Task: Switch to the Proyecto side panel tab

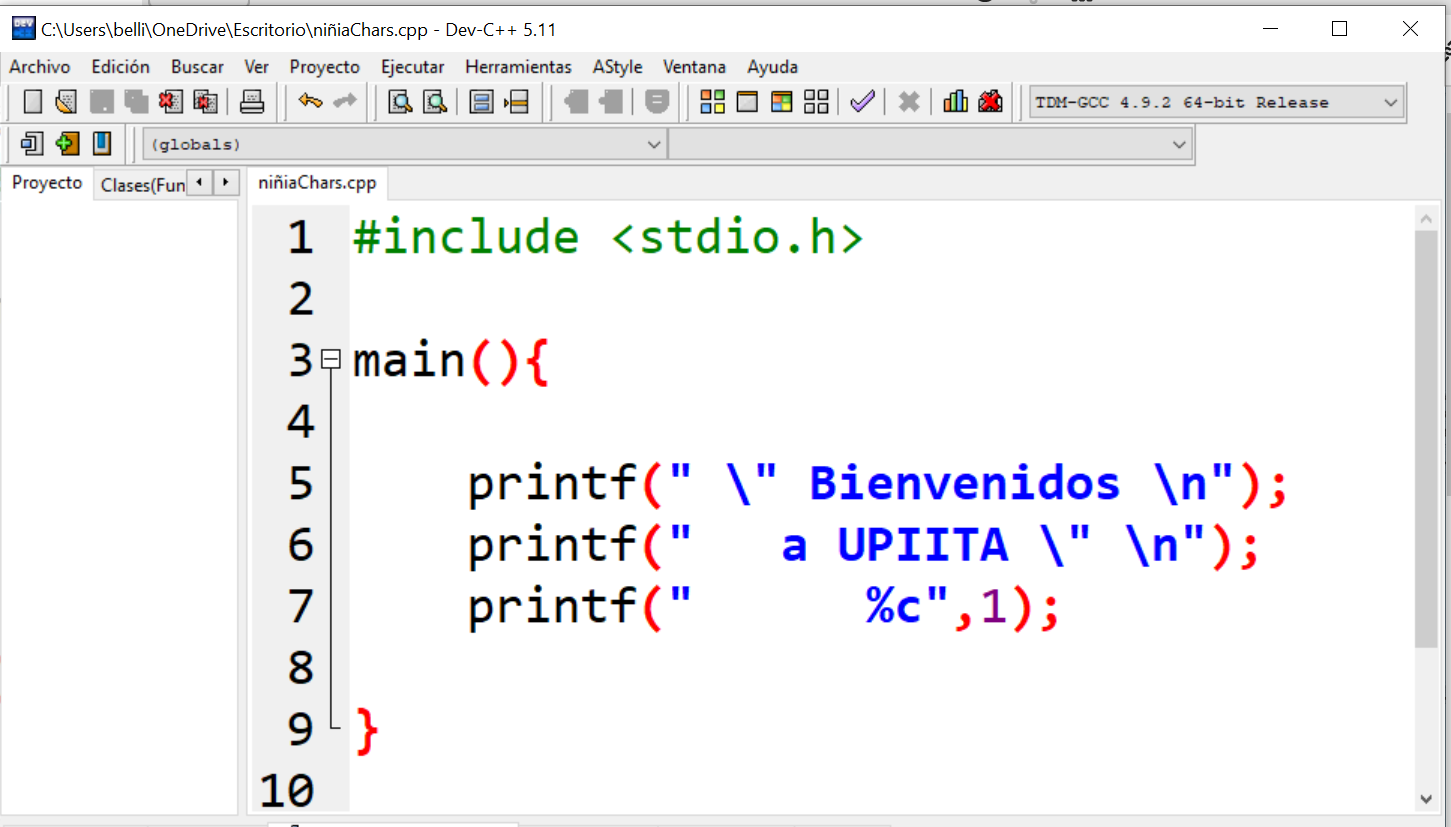Action: point(47,183)
